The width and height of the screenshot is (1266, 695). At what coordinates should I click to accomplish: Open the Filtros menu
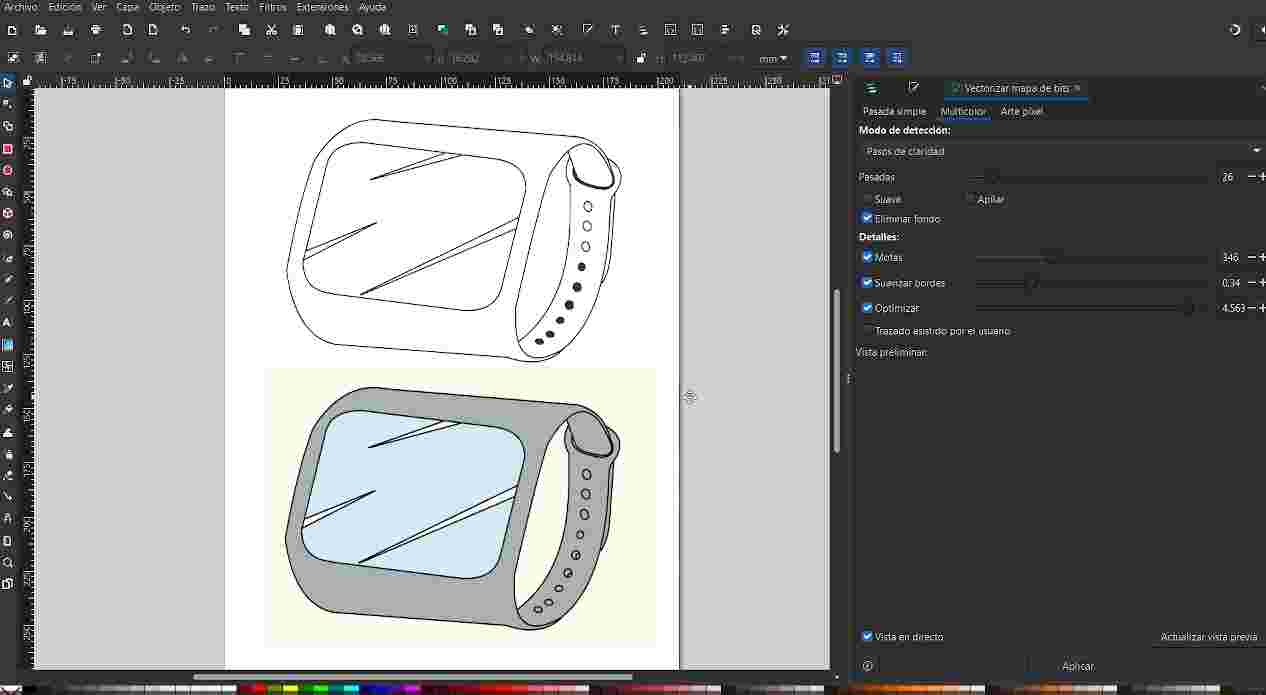coord(272,7)
